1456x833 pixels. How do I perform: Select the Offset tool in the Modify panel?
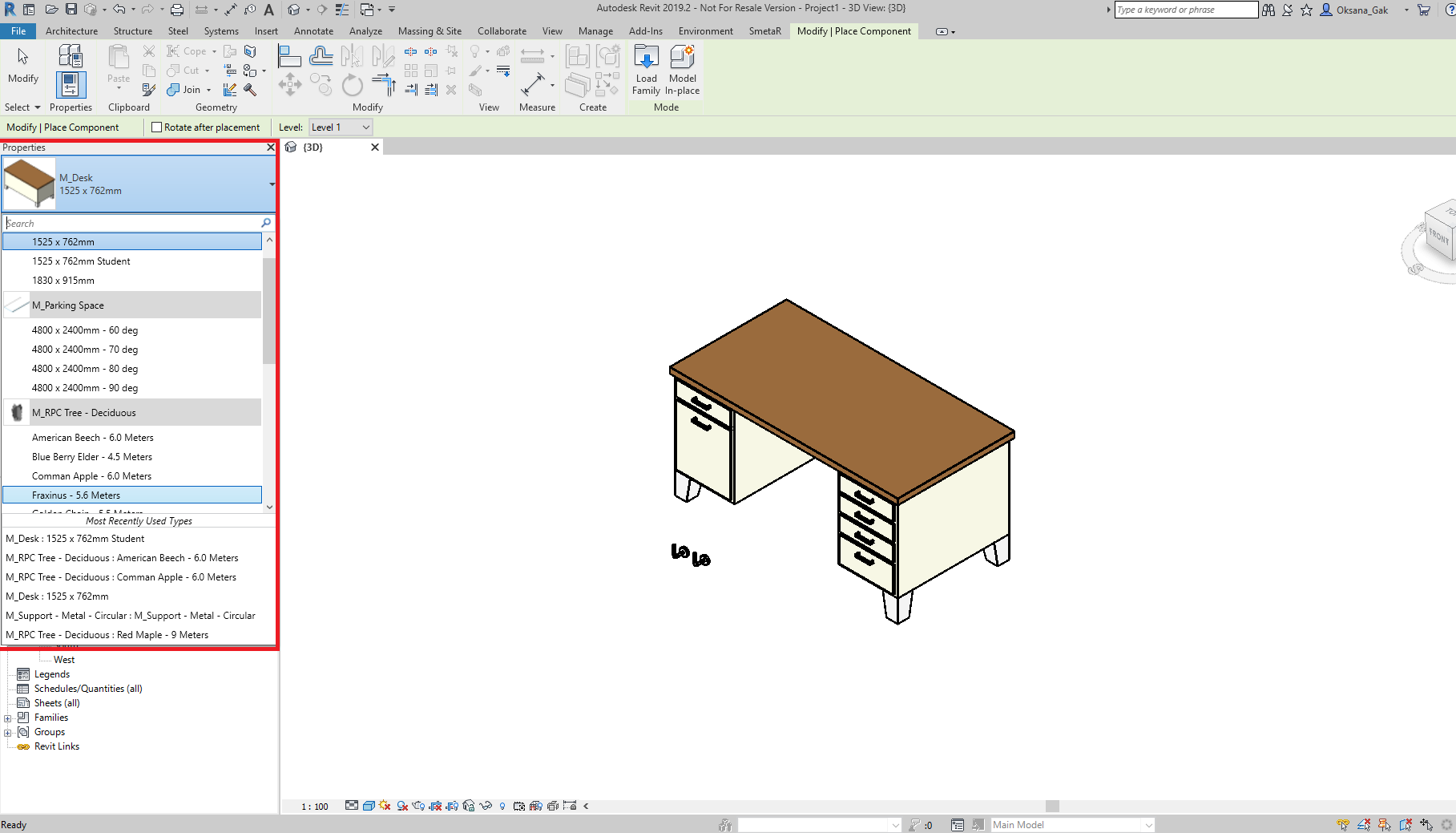[x=321, y=56]
